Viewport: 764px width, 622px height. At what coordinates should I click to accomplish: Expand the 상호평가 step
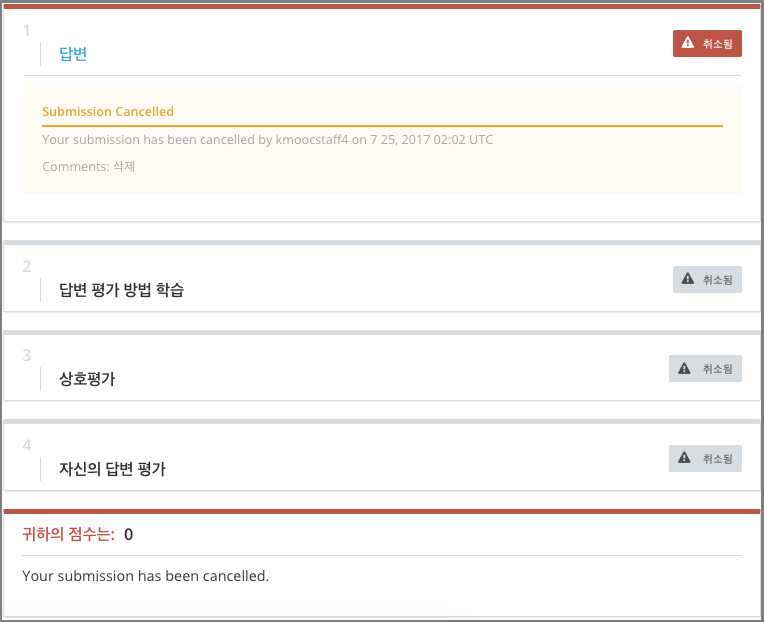[x=87, y=379]
